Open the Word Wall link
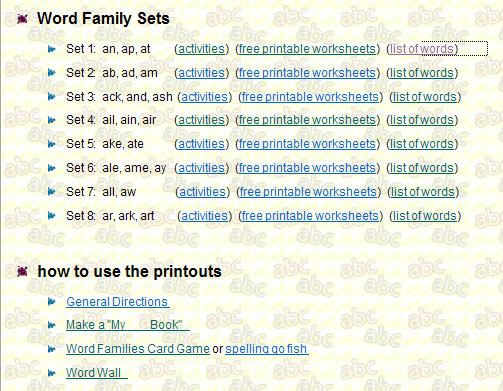The image size is (503, 391). pos(97,373)
